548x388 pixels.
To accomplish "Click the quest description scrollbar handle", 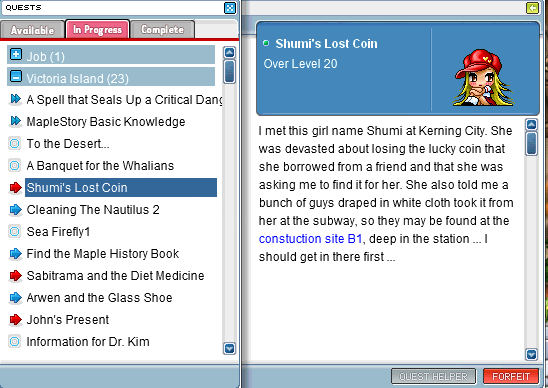I will (531, 143).
